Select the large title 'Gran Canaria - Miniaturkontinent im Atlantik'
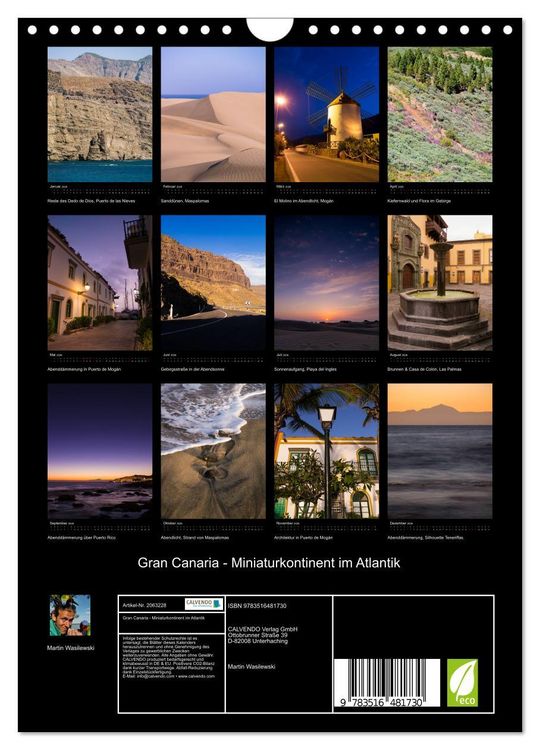 point(269,562)
